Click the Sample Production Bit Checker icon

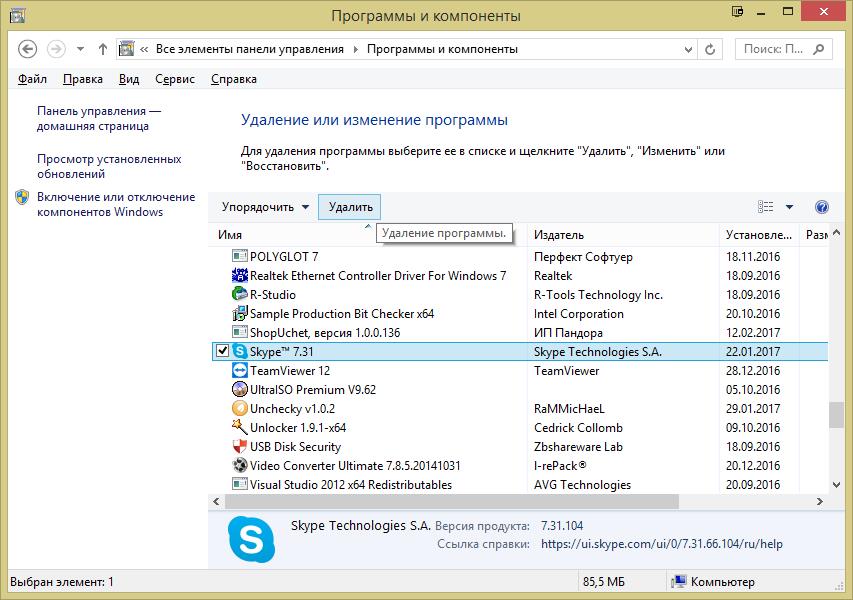(239, 313)
